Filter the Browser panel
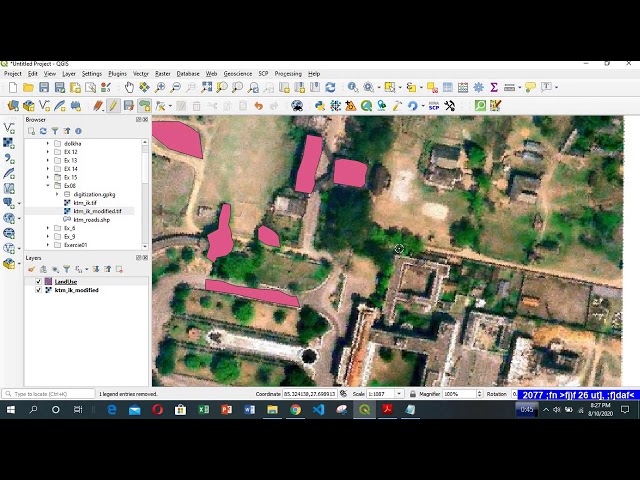The height and width of the screenshot is (480, 640). pos(55,131)
